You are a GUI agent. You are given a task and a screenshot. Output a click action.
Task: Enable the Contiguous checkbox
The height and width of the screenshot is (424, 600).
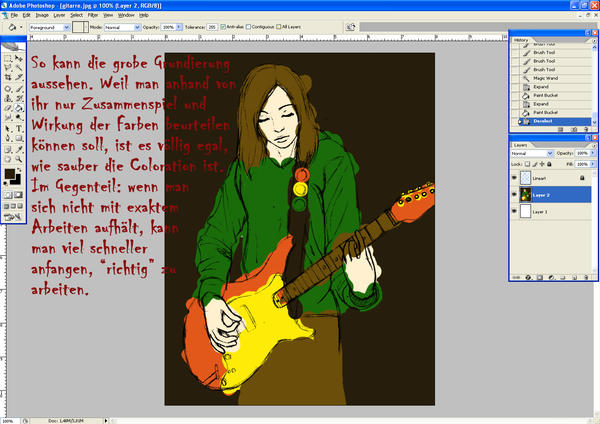[248, 27]
